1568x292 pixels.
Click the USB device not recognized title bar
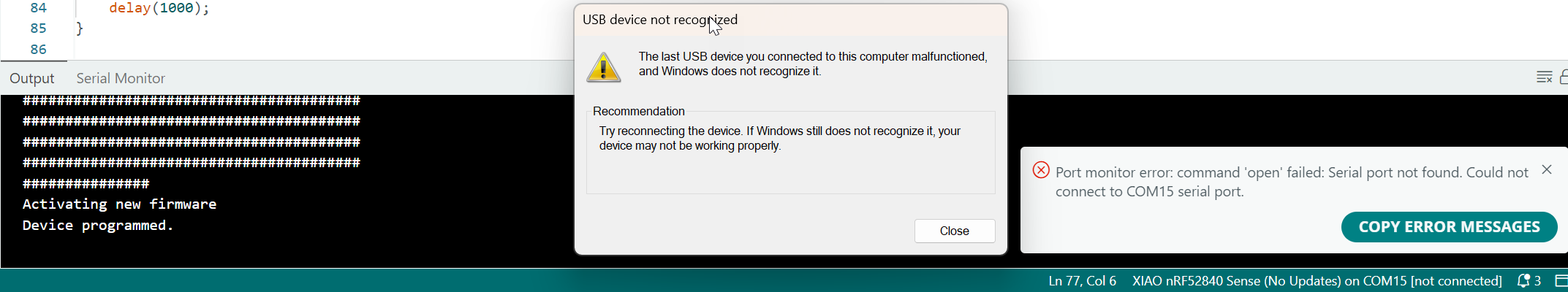791,20
